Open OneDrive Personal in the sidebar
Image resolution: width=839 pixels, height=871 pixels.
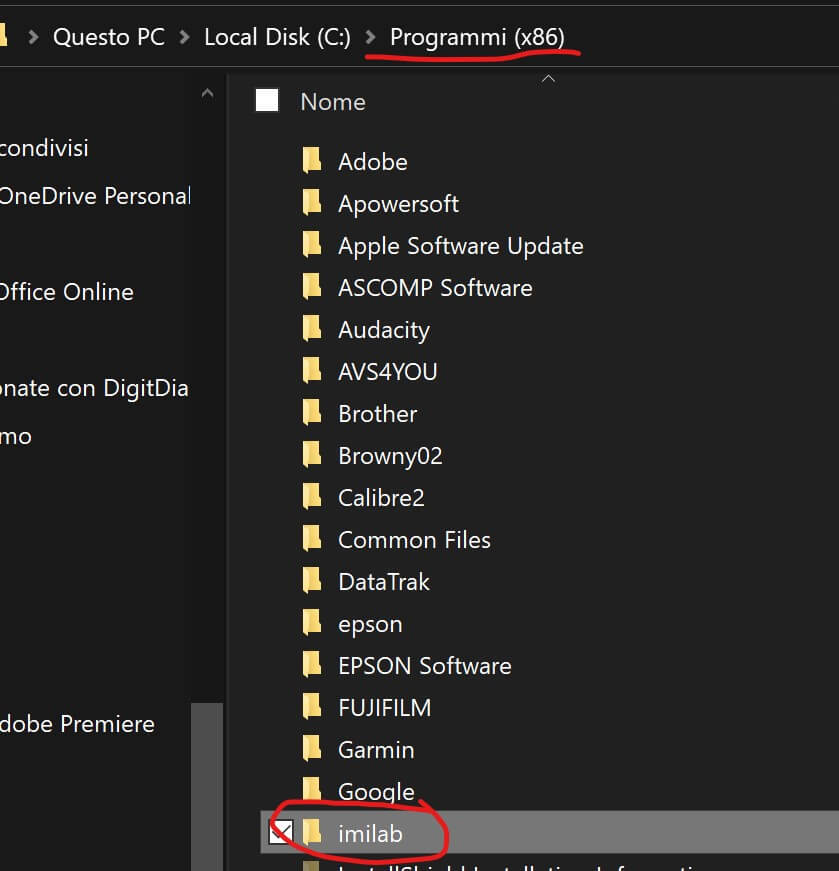[95, 196]
